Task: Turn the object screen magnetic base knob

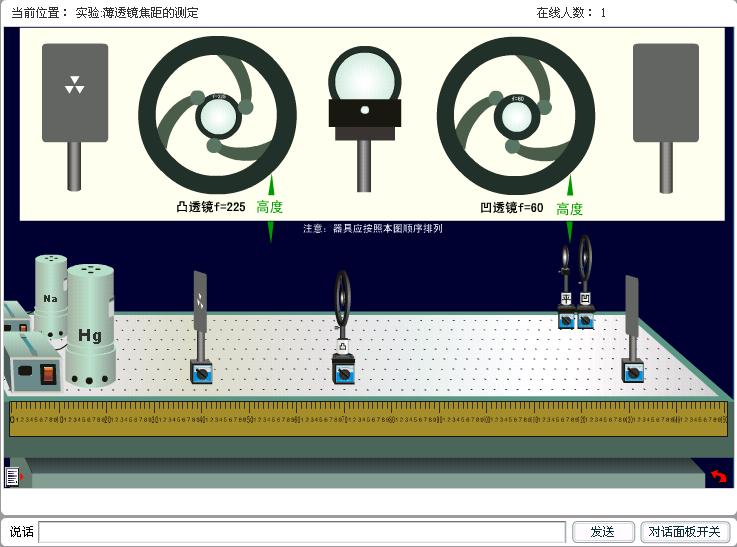Action: click(x=201, y=372)
